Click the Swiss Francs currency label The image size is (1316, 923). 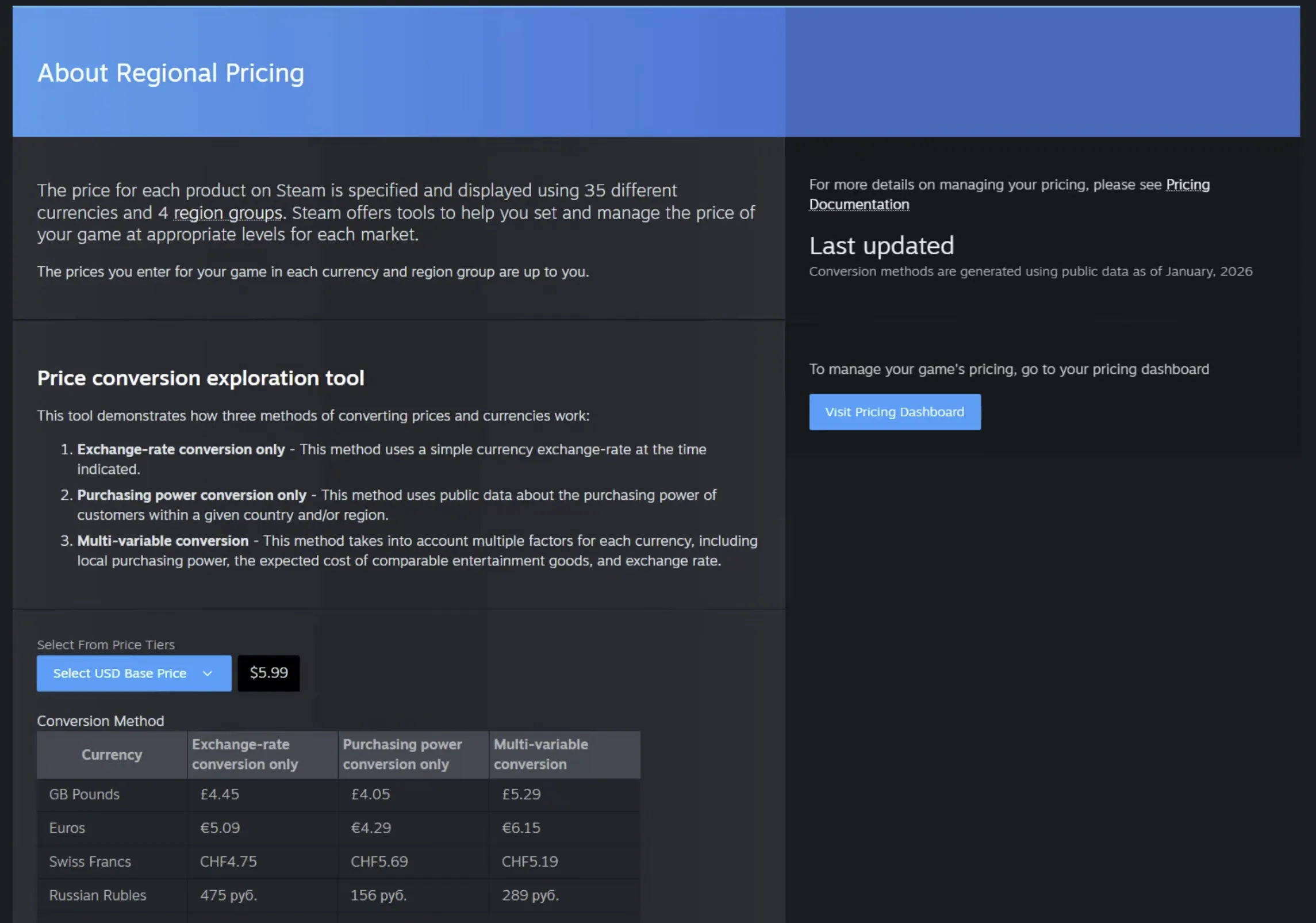[90, 861]
